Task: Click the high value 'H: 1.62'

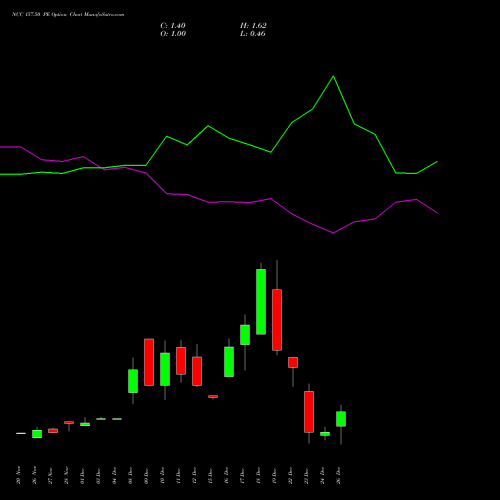Action: (253, 26)
